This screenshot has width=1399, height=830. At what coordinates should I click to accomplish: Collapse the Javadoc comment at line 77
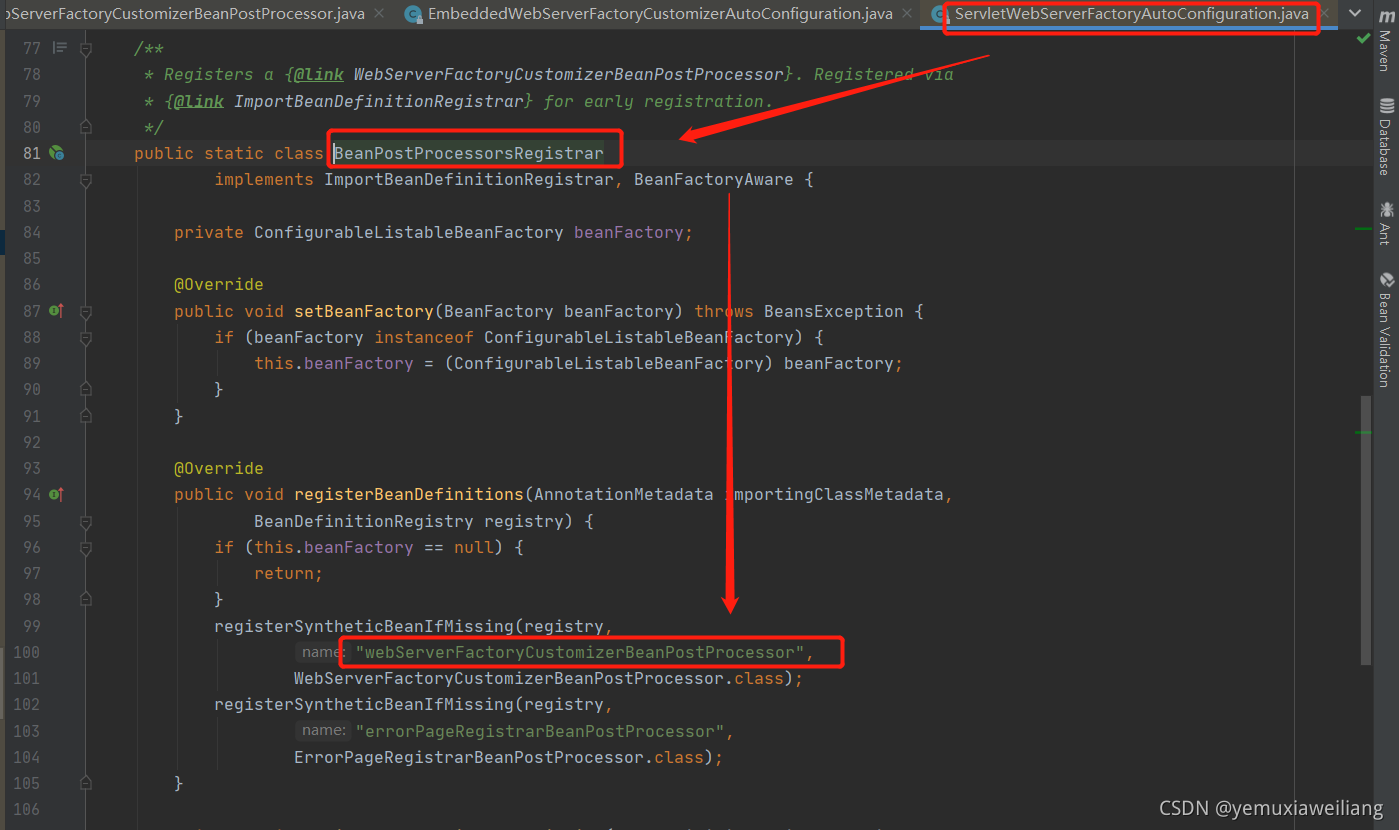pyautogui.click(x=86, y=49)
